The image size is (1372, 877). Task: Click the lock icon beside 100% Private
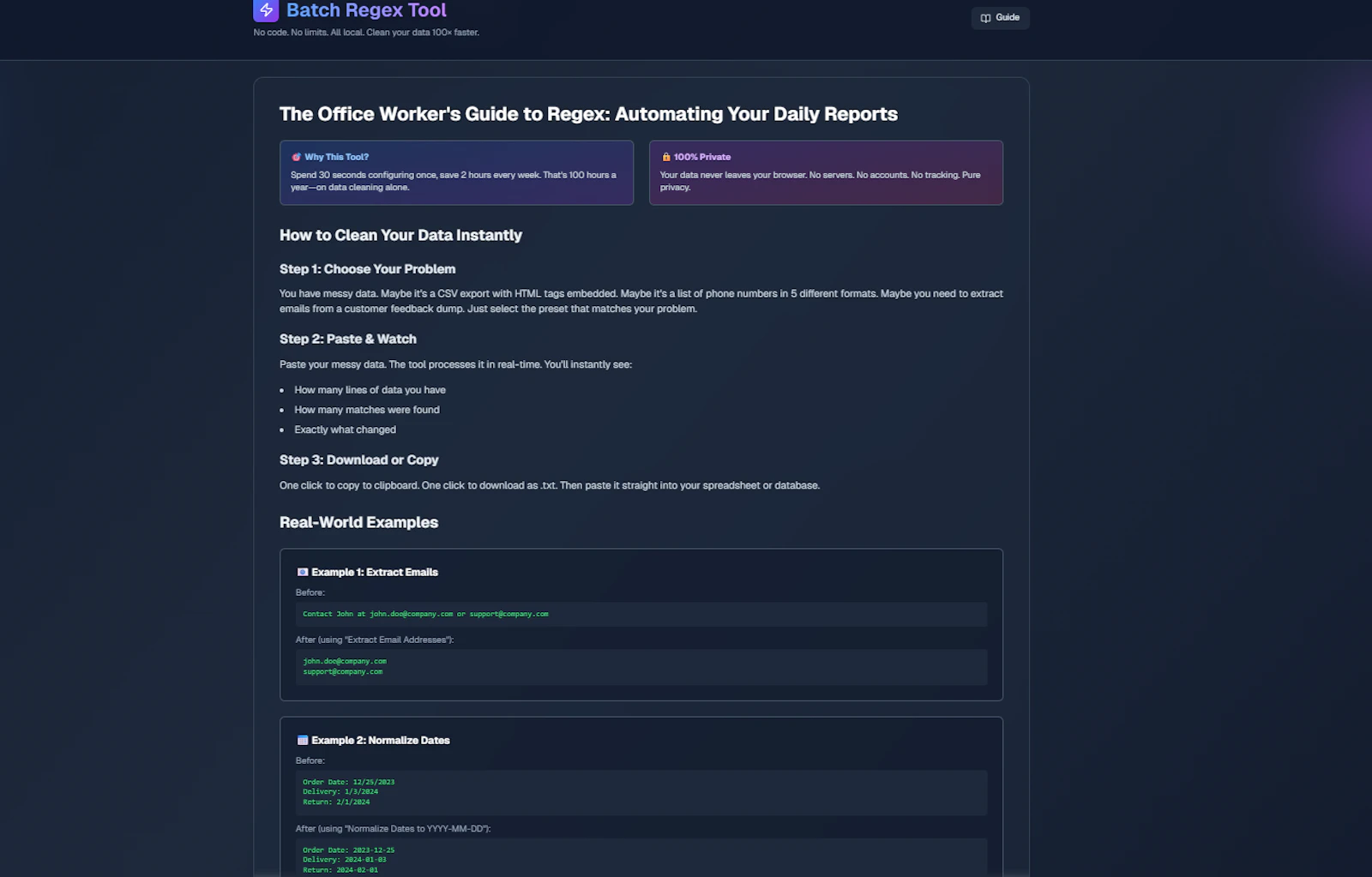pos(665,157)
